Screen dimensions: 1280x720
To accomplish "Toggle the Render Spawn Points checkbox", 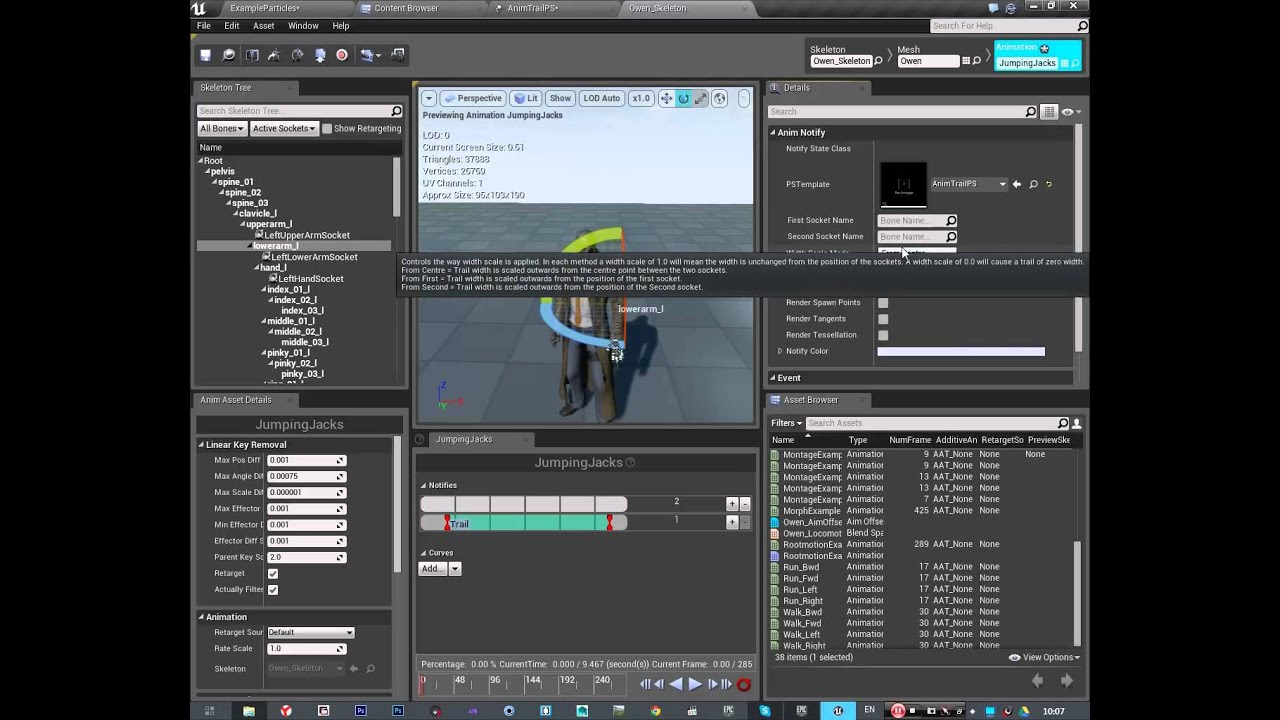I will (x=883, y=302).
